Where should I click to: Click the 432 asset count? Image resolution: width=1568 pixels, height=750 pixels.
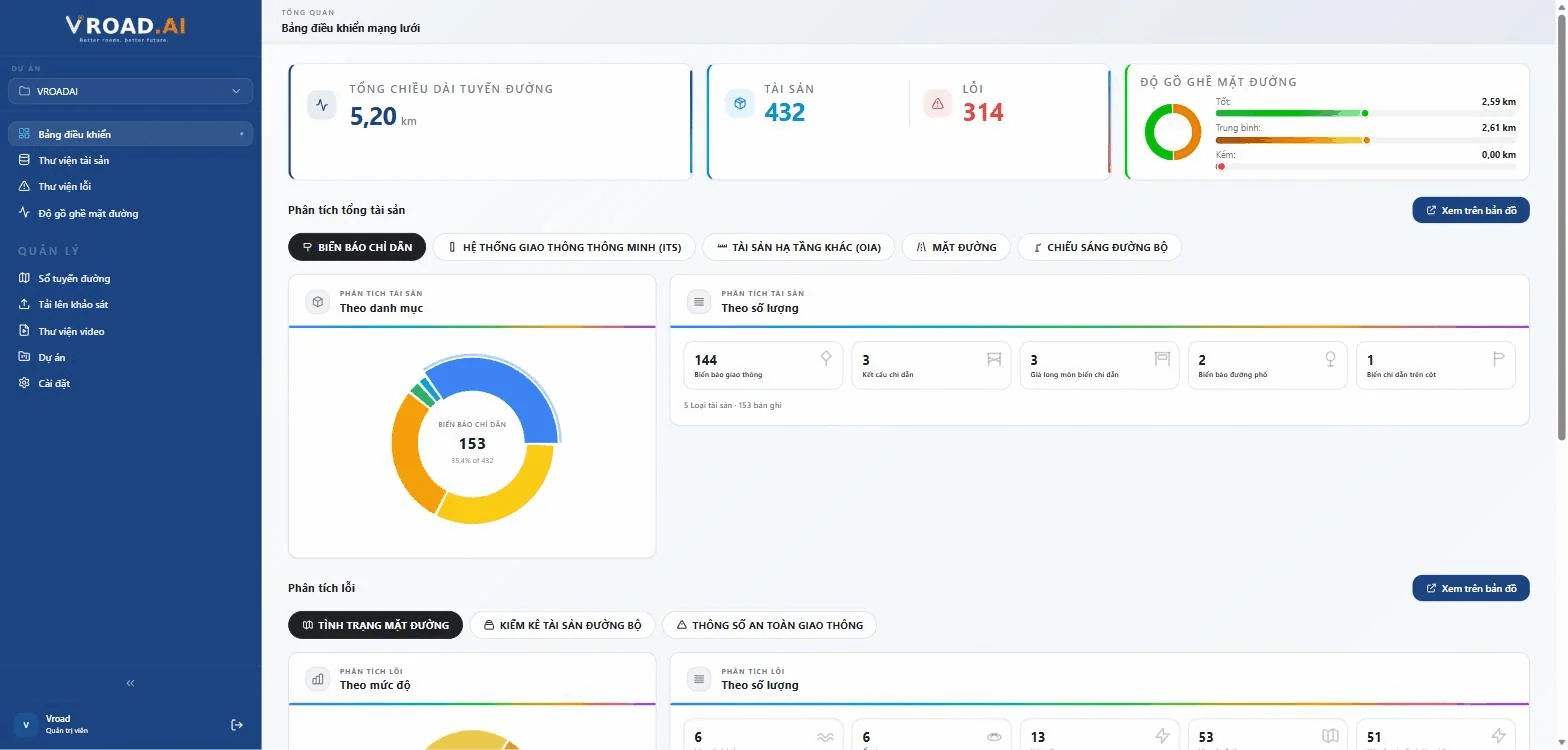[785, 112]
